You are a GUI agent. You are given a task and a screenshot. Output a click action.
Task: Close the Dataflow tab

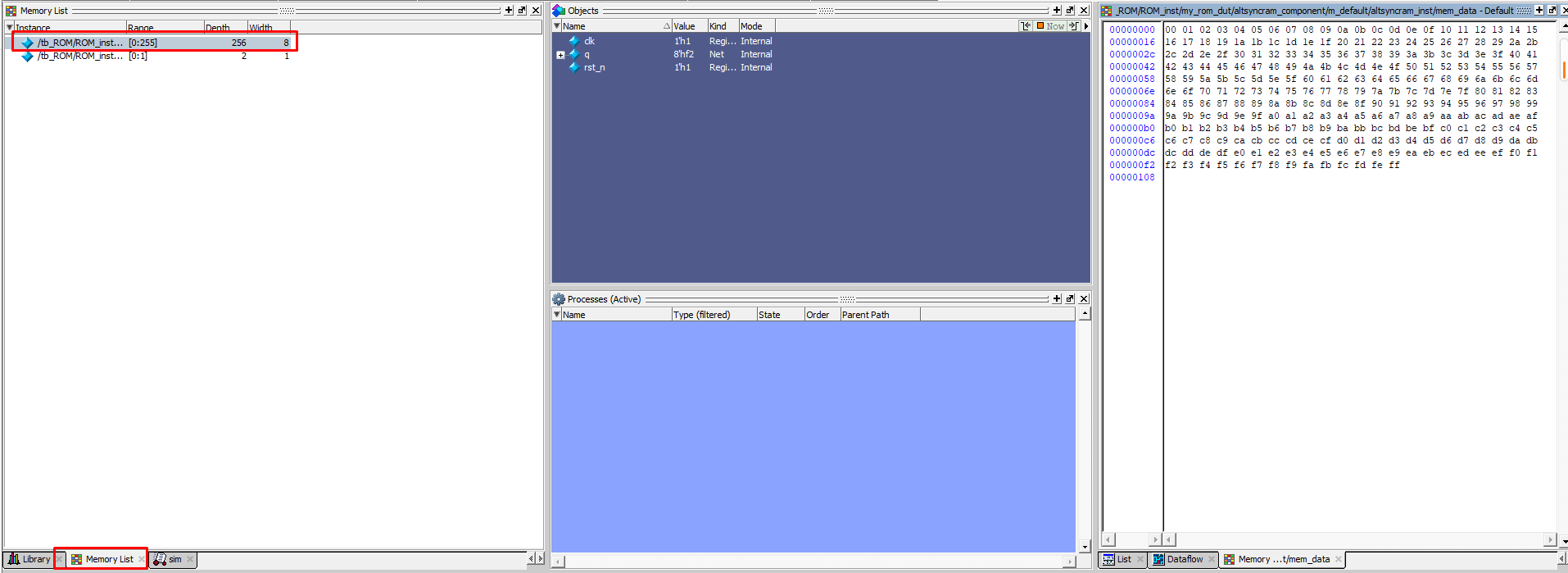1212,559
